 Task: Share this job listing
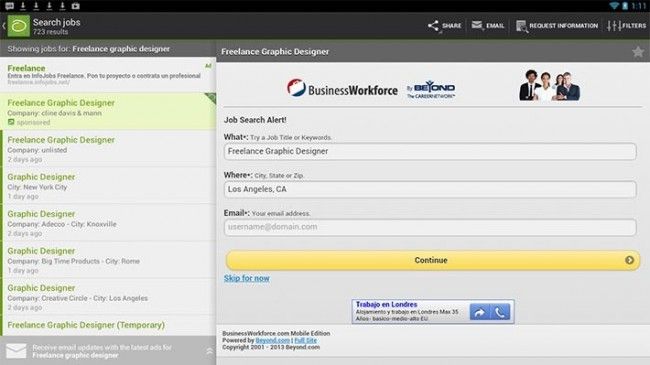pos(444,26)
